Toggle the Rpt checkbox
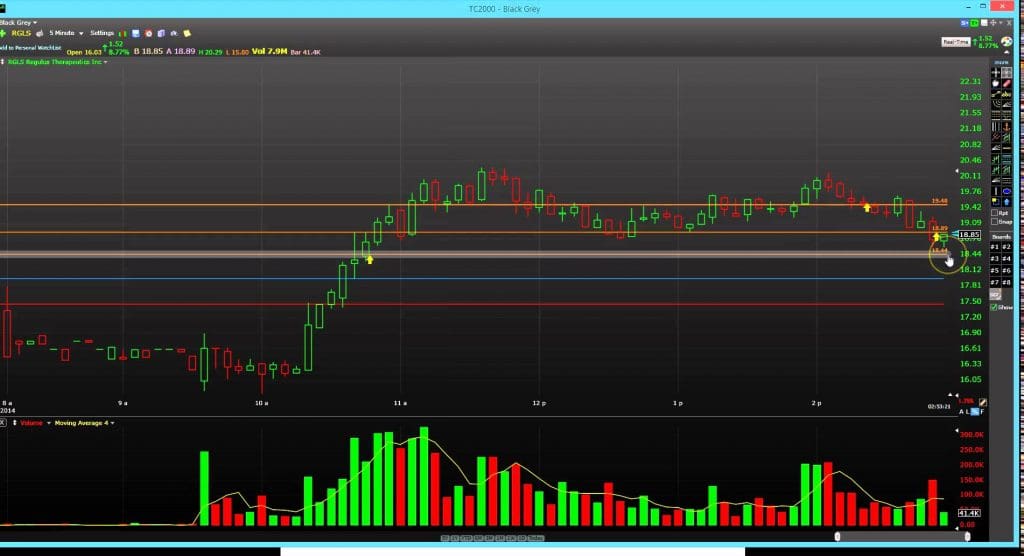This screenshot has height=556, width=1024. (994, 212)
